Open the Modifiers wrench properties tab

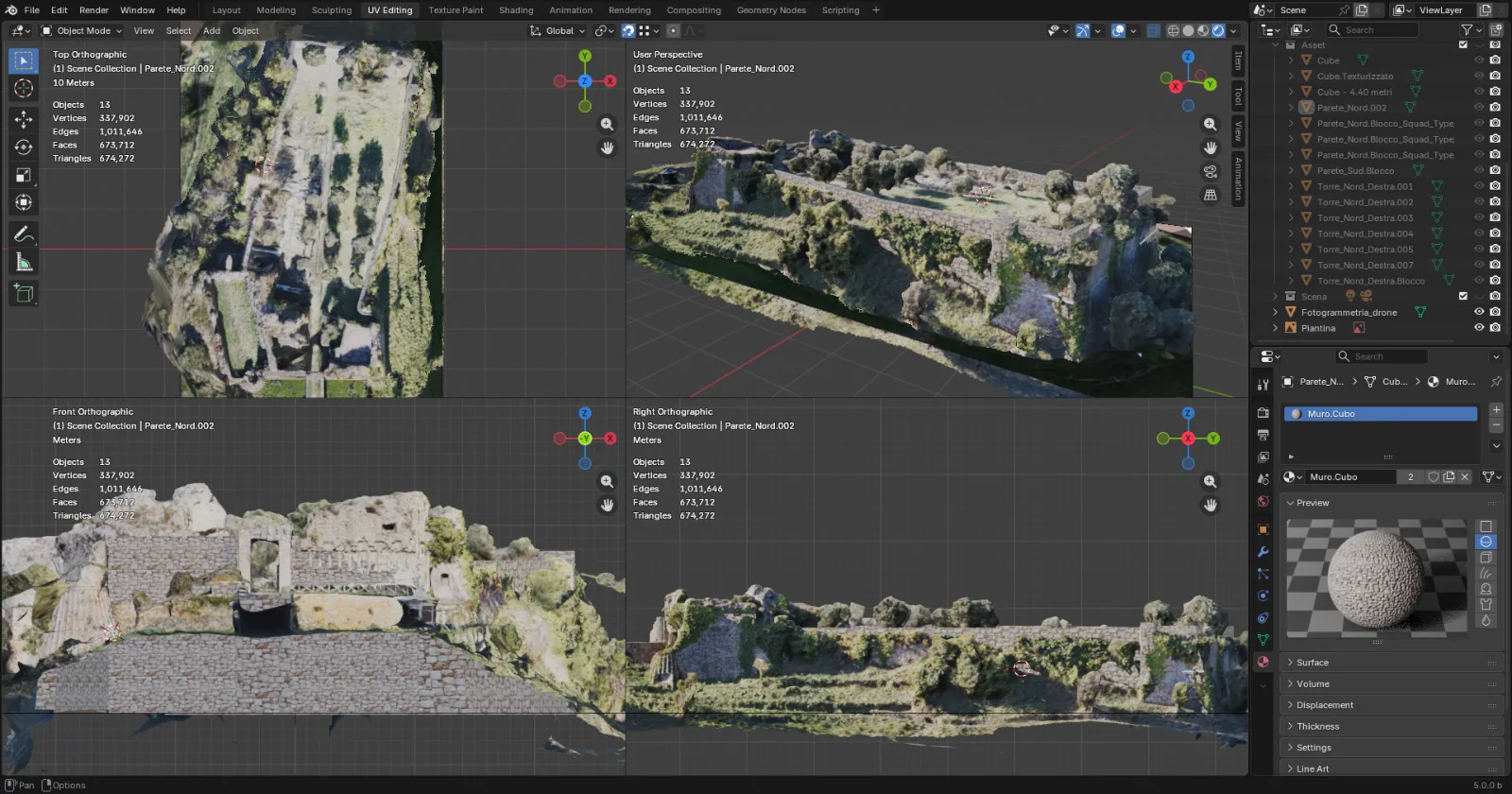point(1263,552)
